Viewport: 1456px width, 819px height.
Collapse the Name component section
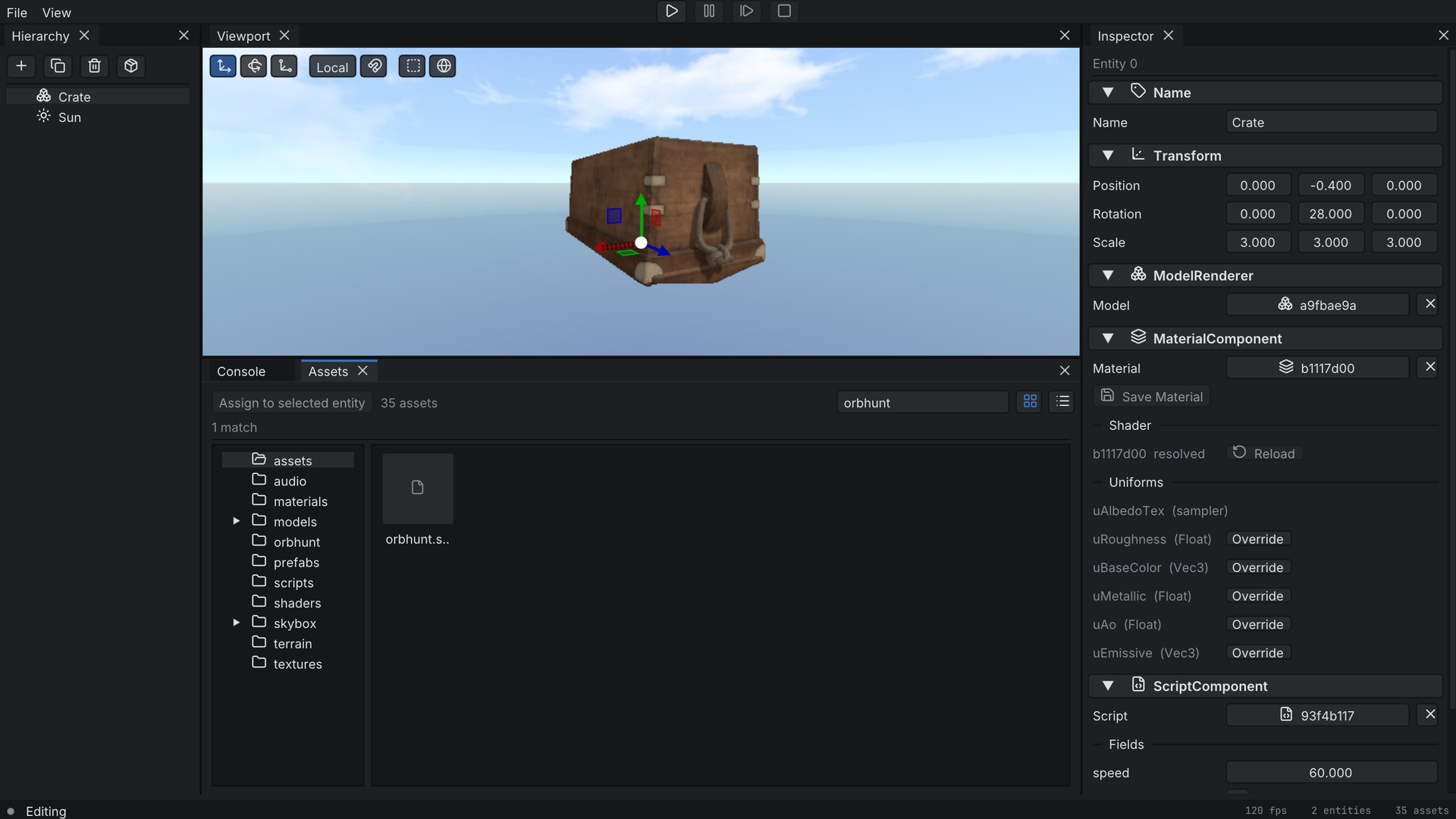(x=1108, y=93)
